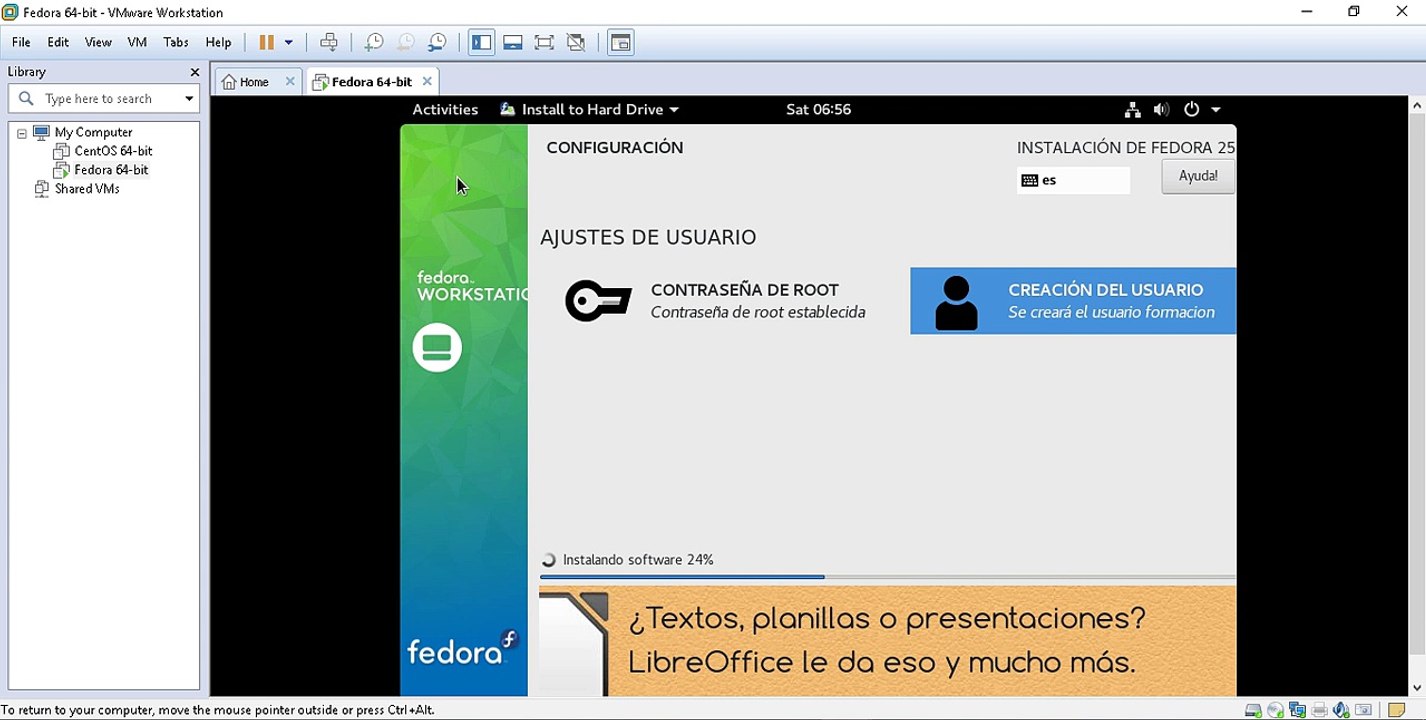This screenshot has width=1426, height=720.
Task: Toggle the thumbnail bar view icon
Action: point(513,42)
